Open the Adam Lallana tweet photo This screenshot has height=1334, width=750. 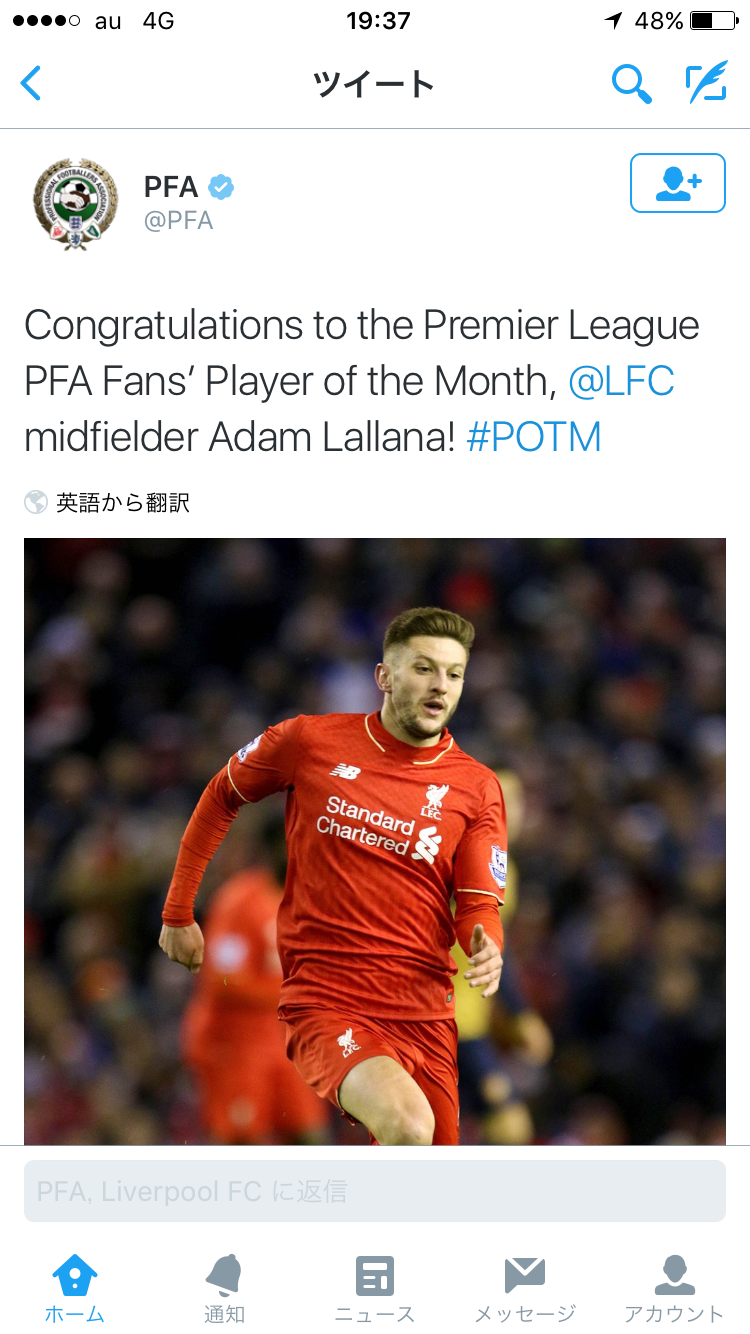pos(375,840)
